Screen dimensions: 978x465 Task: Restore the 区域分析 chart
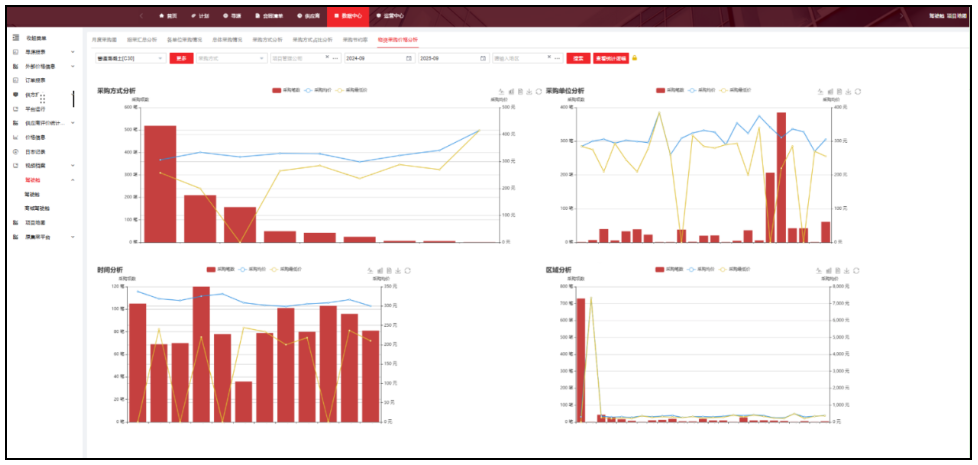[x=856, y=271]
